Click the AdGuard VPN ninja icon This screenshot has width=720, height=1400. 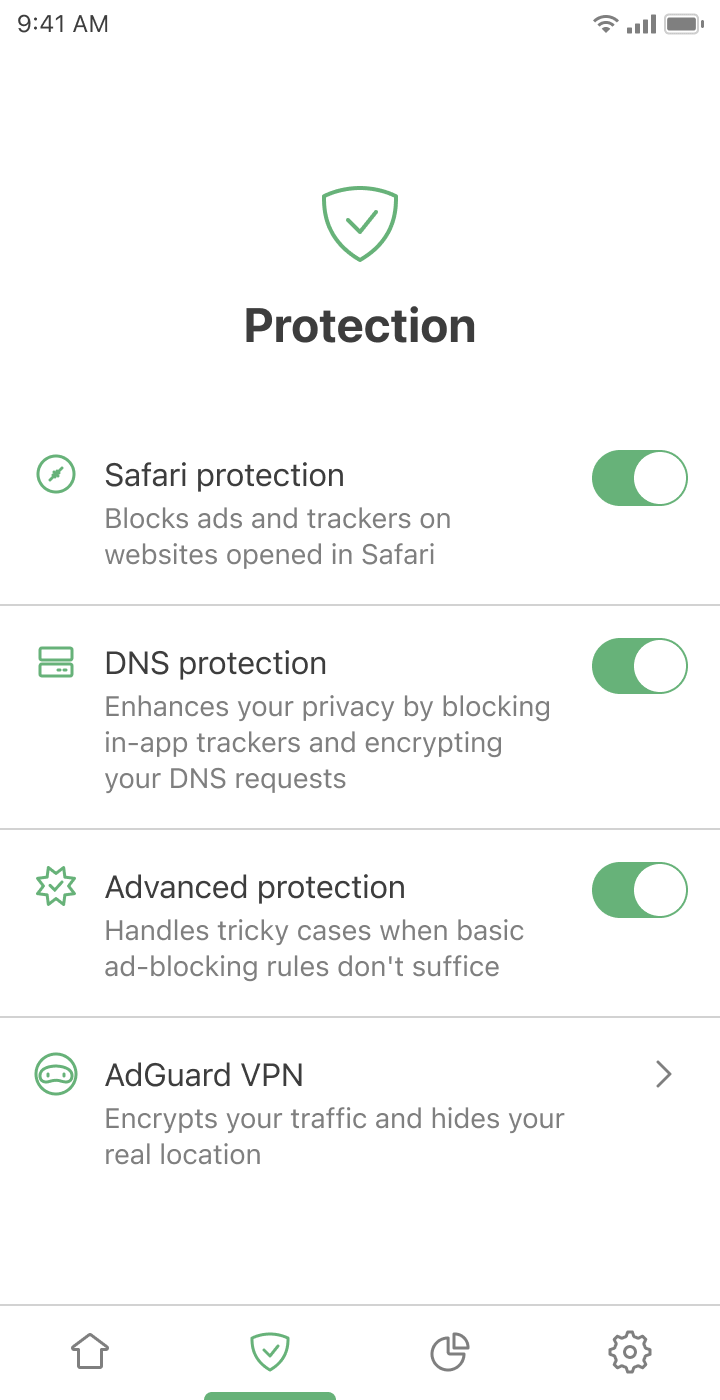click(56, 1075)
